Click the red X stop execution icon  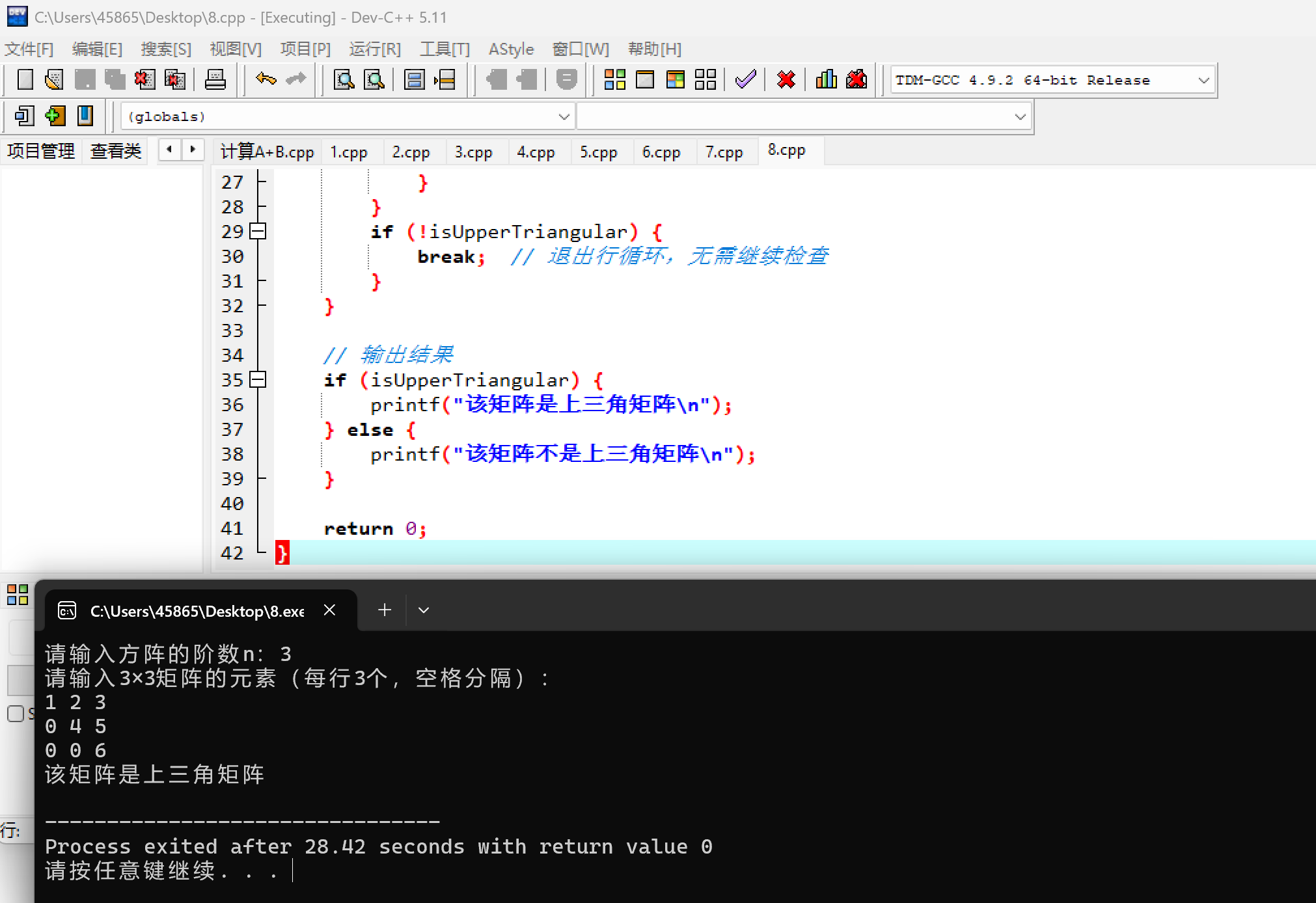pos(786,80)
